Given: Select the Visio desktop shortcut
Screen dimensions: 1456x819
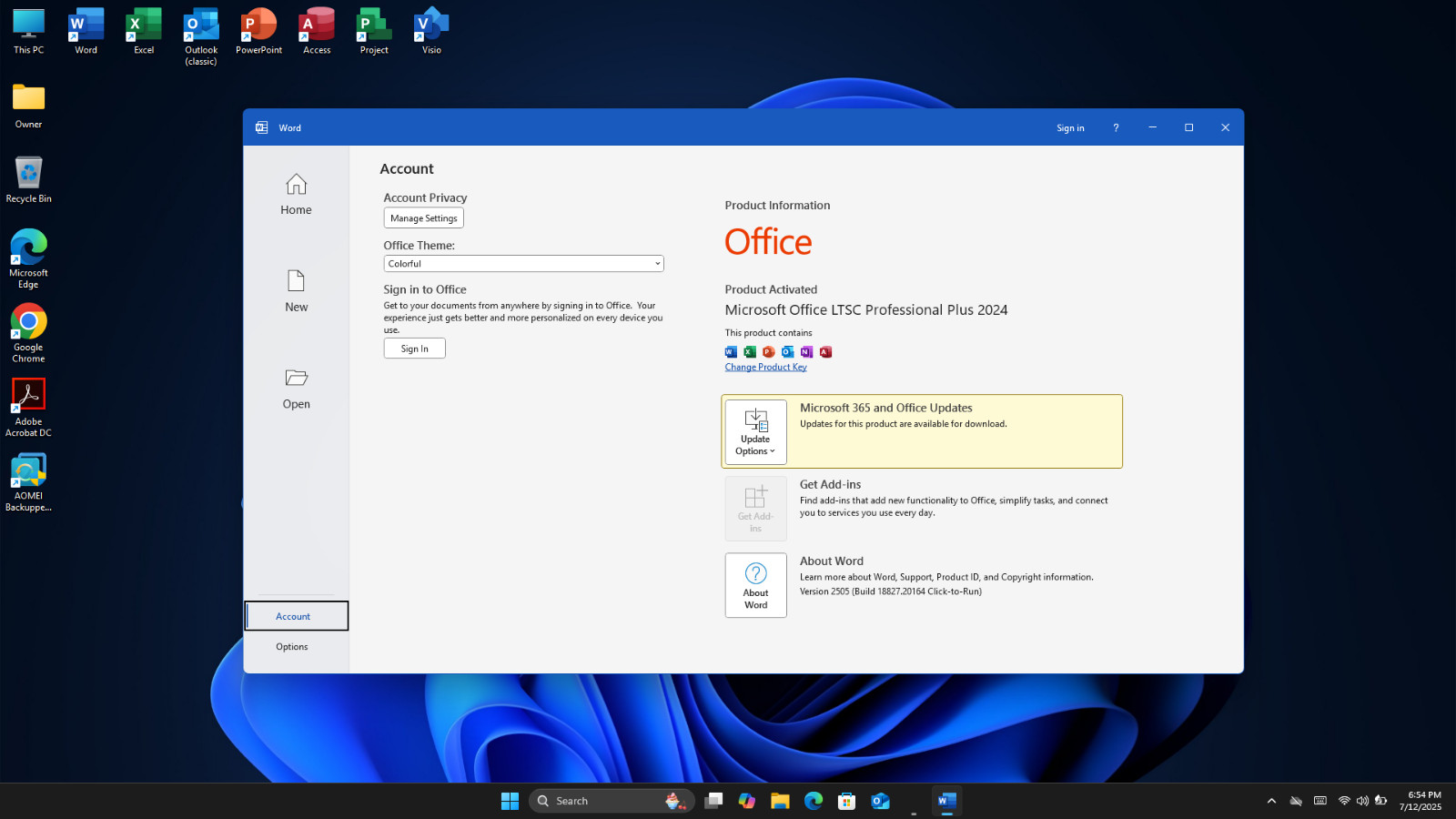Looking at the screenshot, I should point(431,32).
